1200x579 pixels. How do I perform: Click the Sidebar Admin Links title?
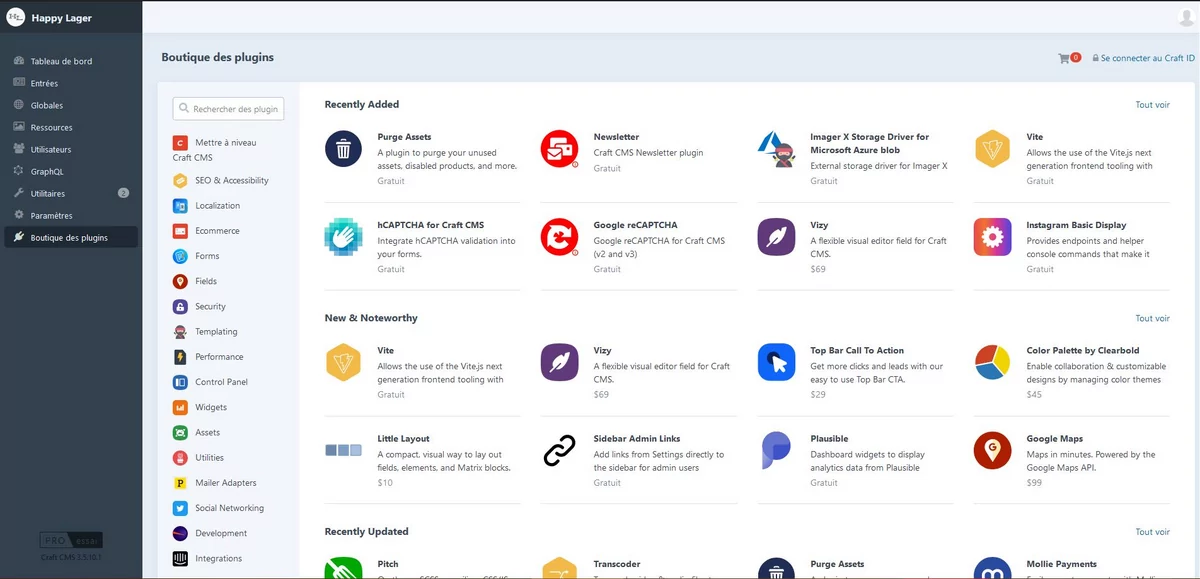(x=637, y=439)
